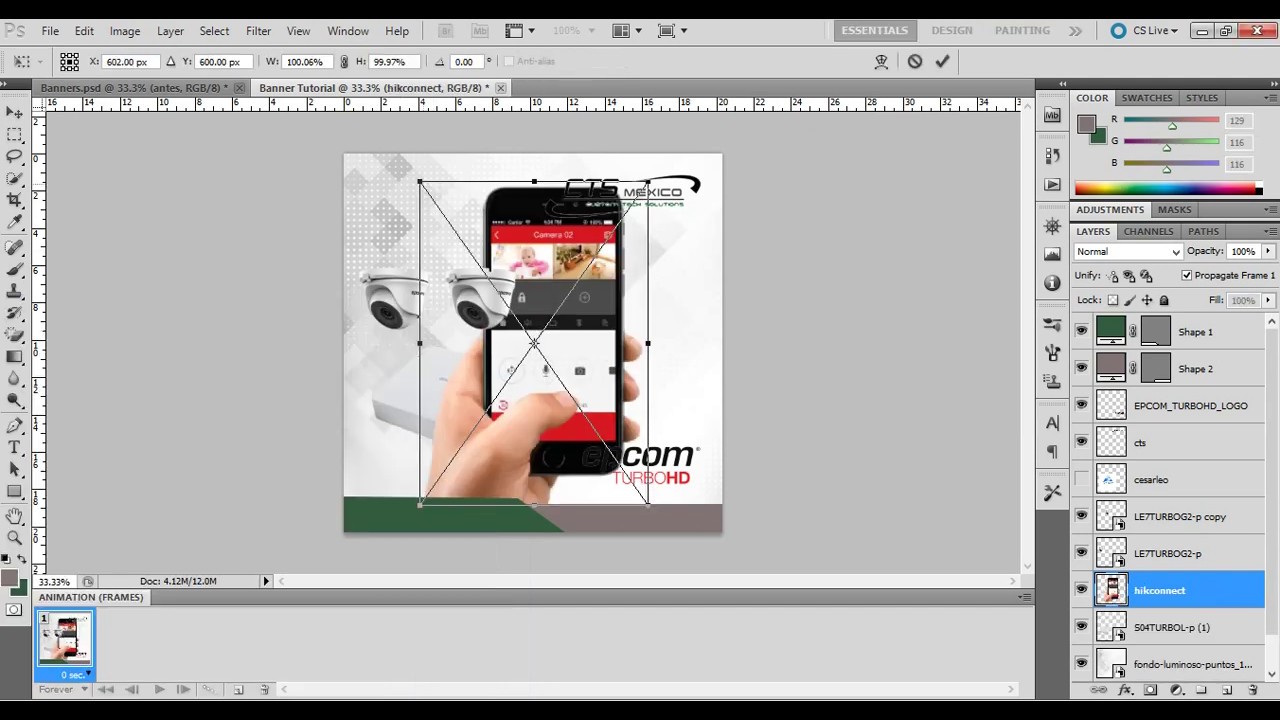Hide the Shape 2 layer
The width and height of the screenshot is (1280, 720).
pos(1081,368)
